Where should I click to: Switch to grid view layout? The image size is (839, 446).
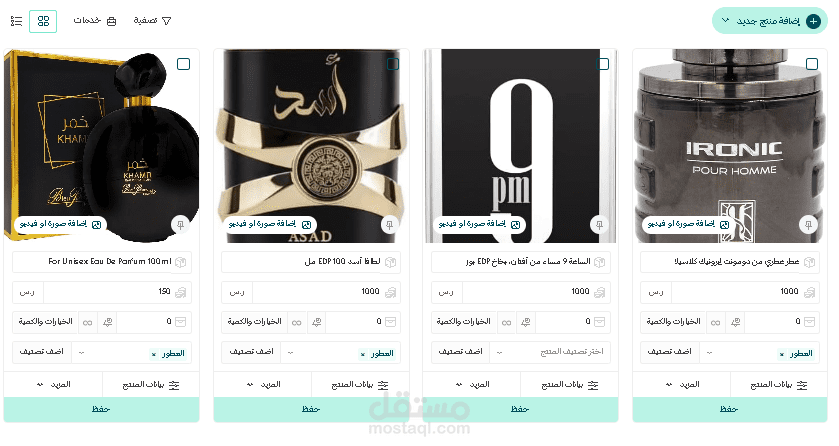pyautogui.click(x=43, y=21)
